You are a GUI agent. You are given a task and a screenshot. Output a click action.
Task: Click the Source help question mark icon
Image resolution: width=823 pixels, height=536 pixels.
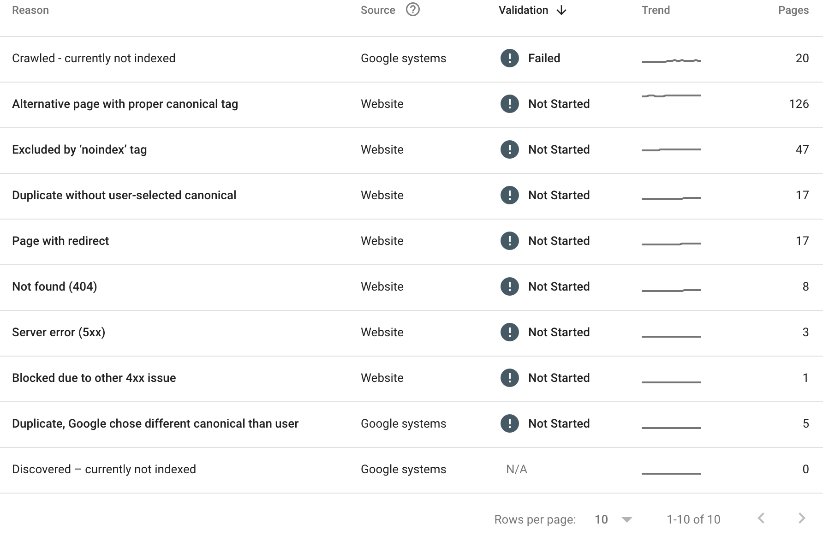pos(413,10)
